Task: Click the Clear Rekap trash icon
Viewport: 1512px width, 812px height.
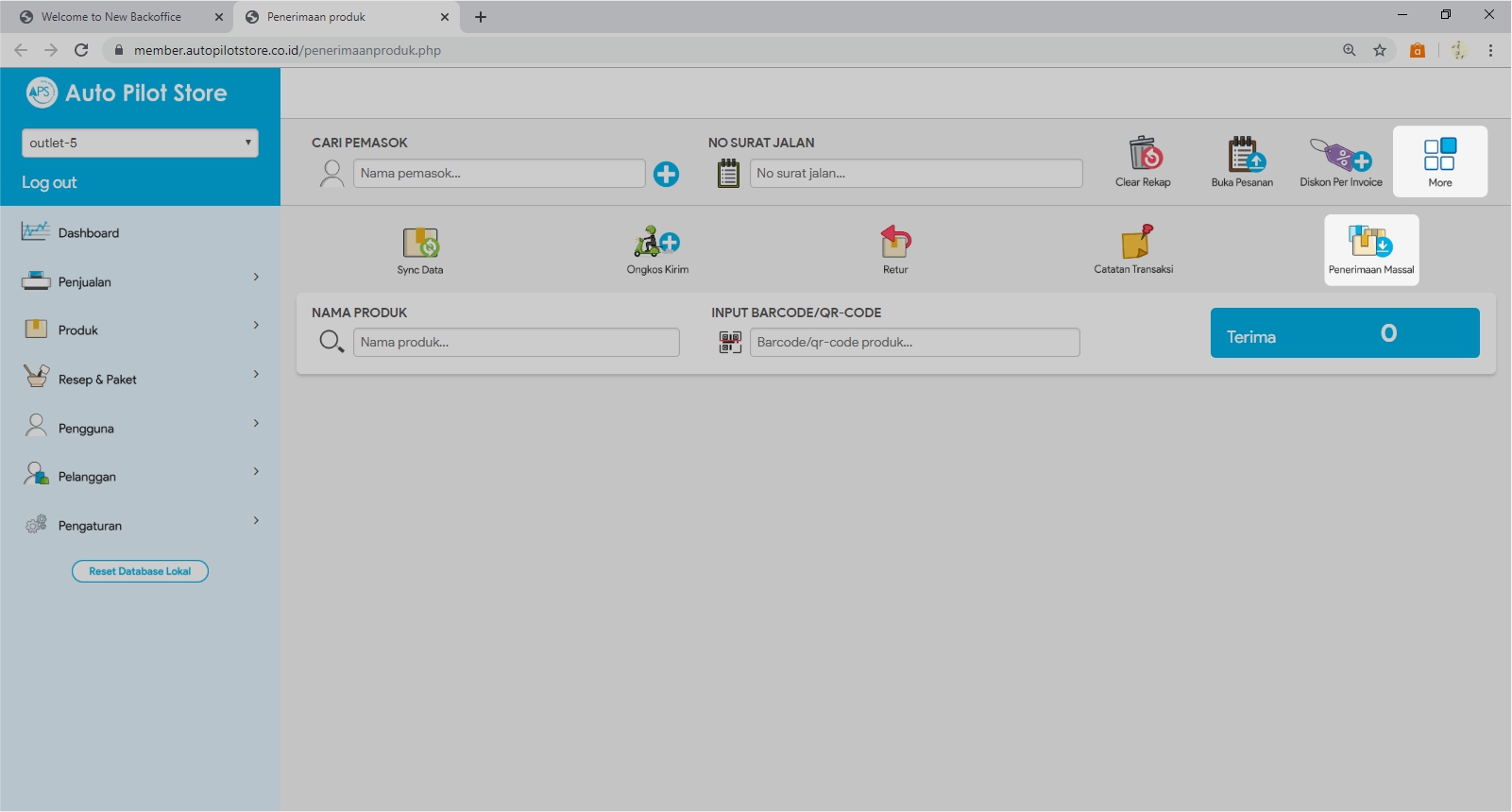Action: click(x=1144, y=154)
